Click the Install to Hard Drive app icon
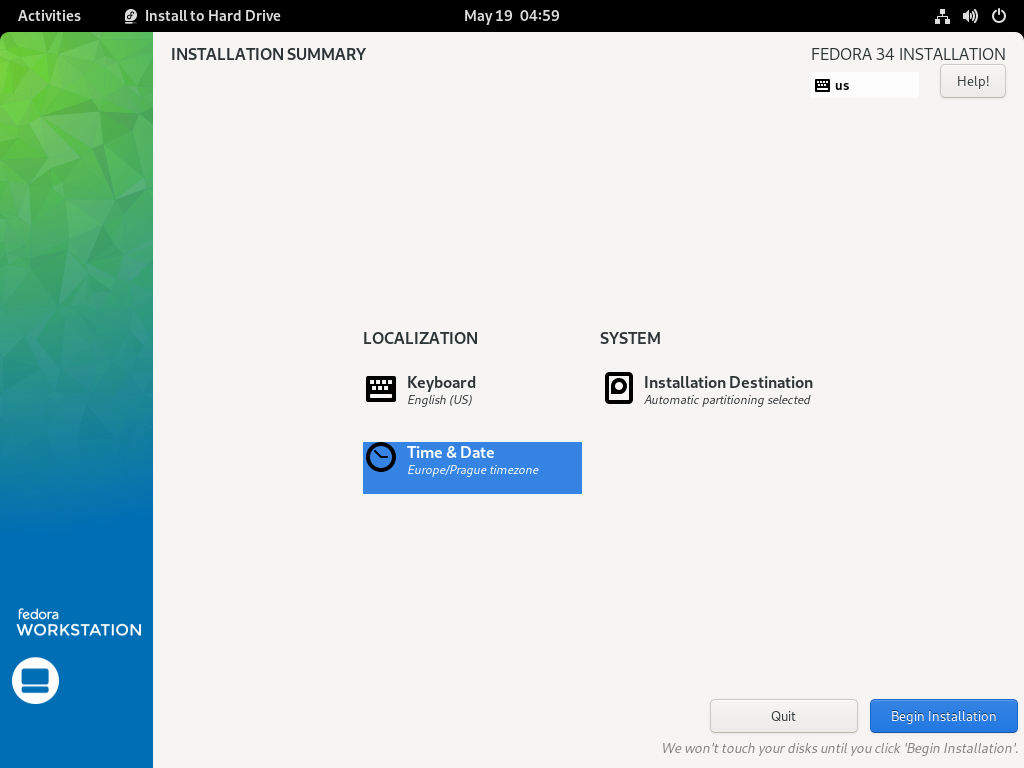This screenshot has width=1024, height=768. (131, 16)
